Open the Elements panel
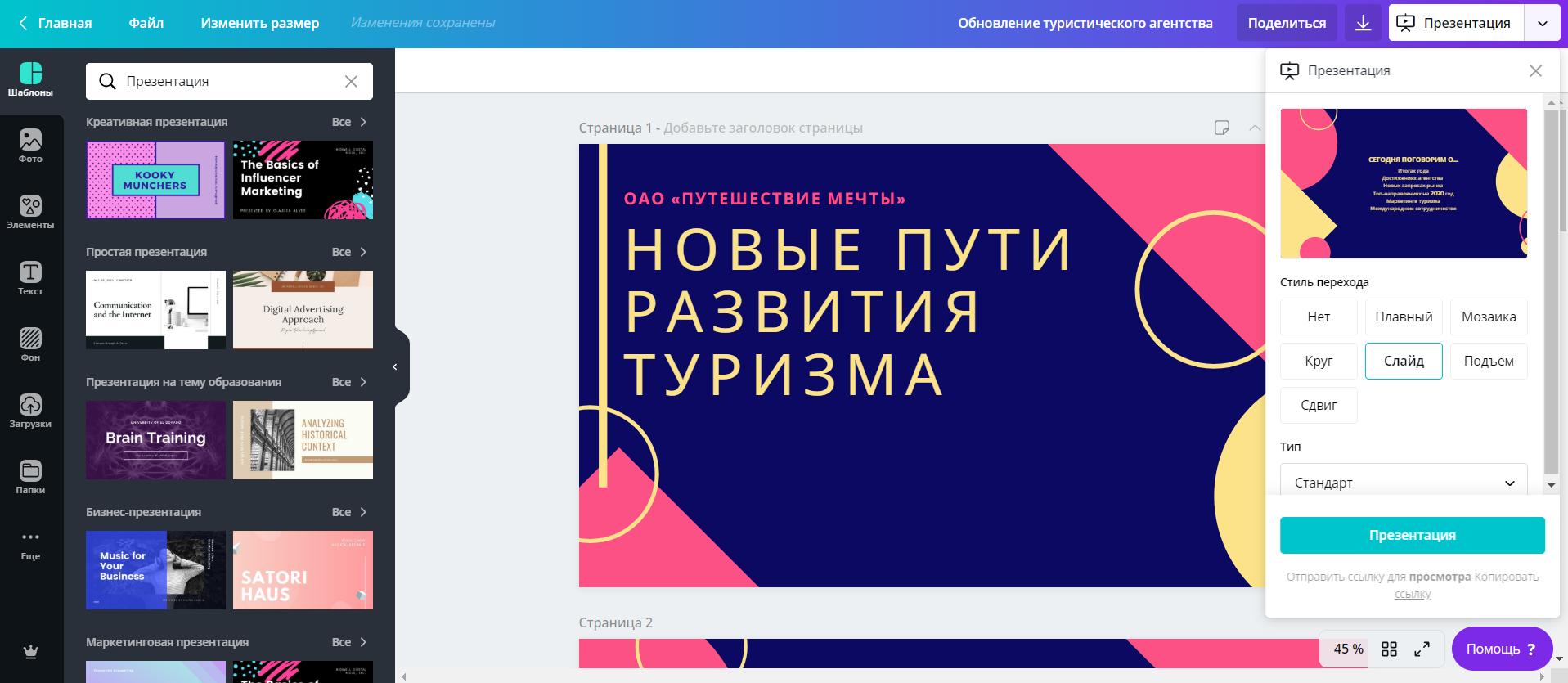1568x683 pixels. point(30,212)
